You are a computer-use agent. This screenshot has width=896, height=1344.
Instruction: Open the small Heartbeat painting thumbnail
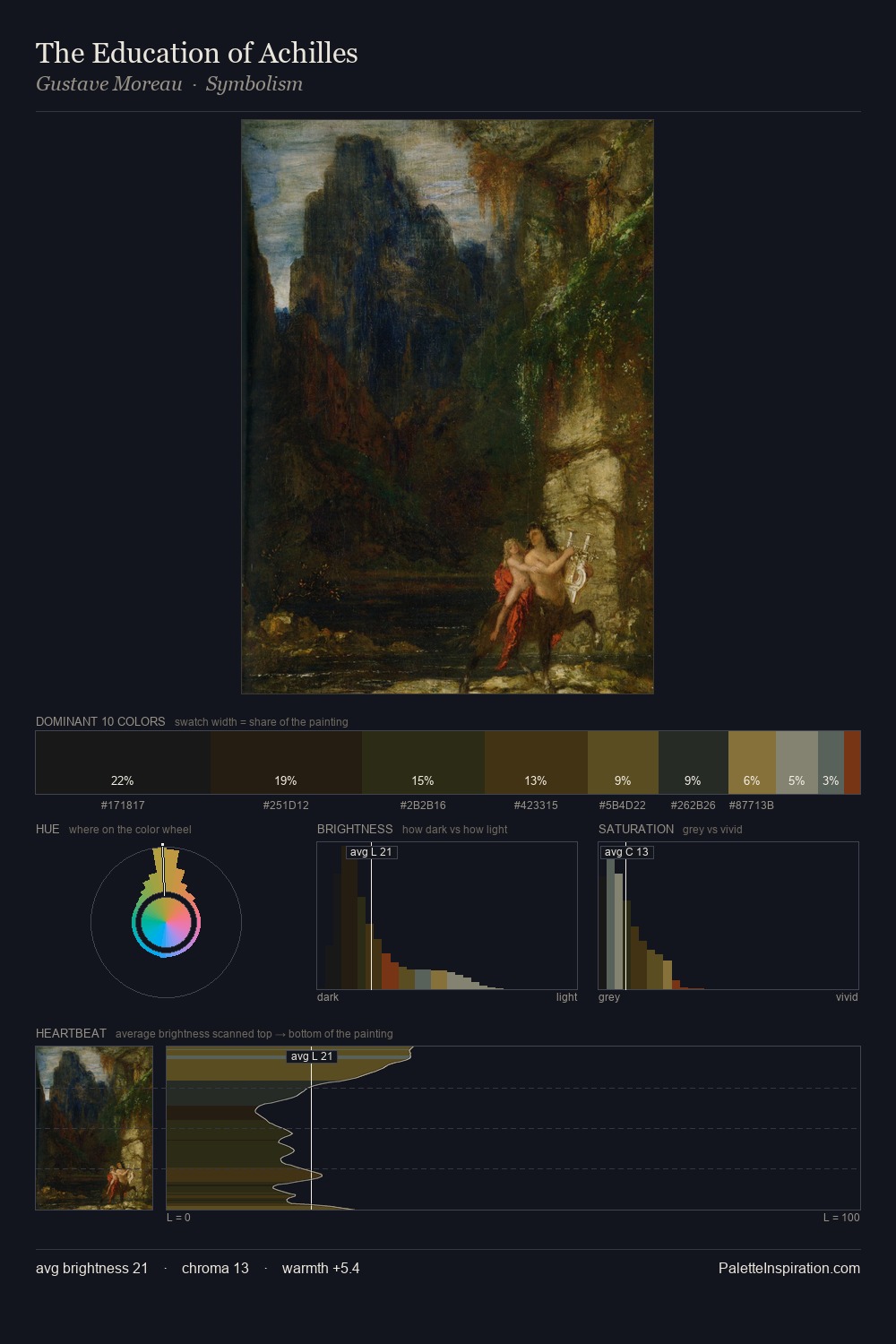(x=94, y=1128)
